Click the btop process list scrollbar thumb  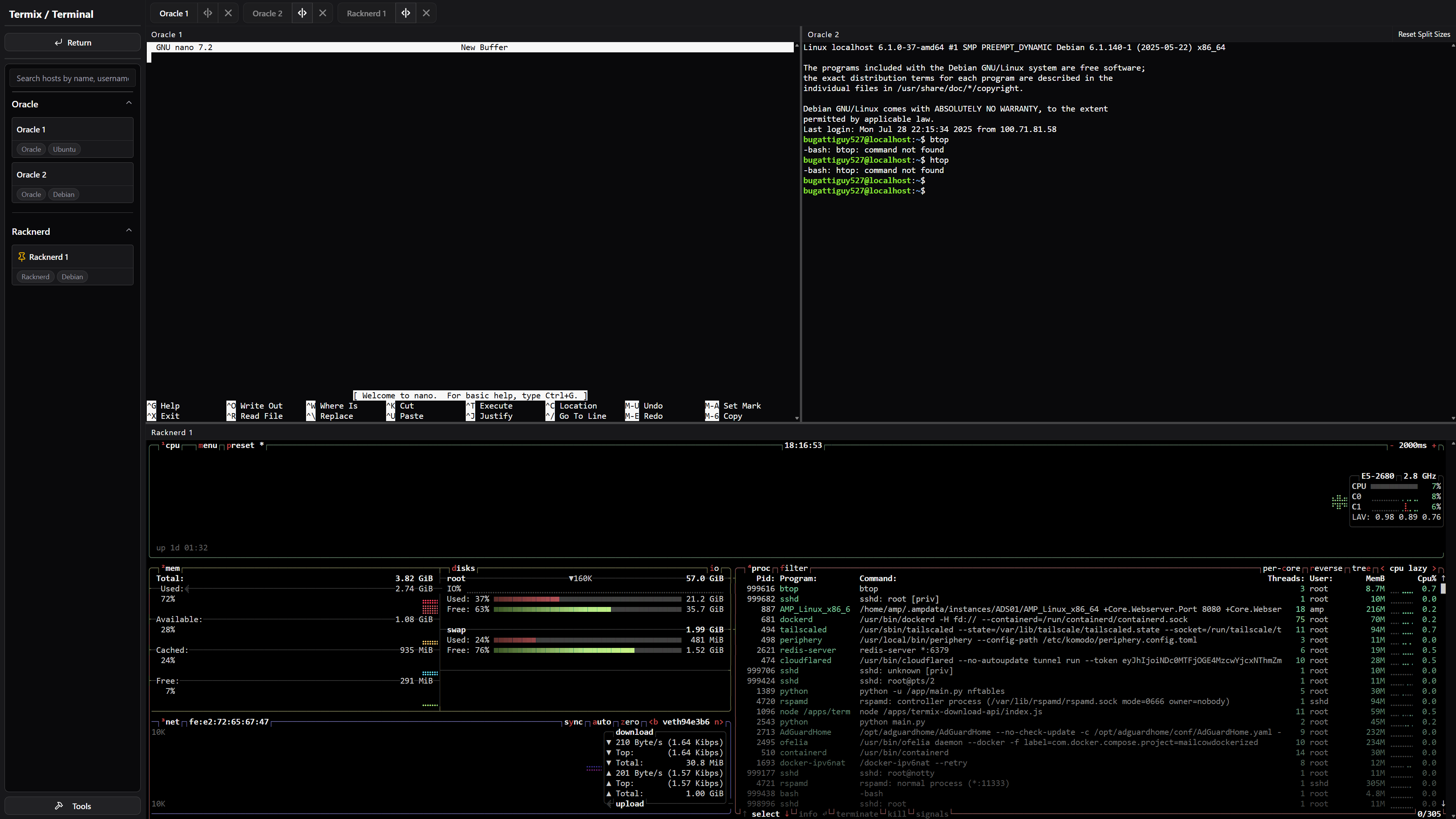coord(1443,588)
